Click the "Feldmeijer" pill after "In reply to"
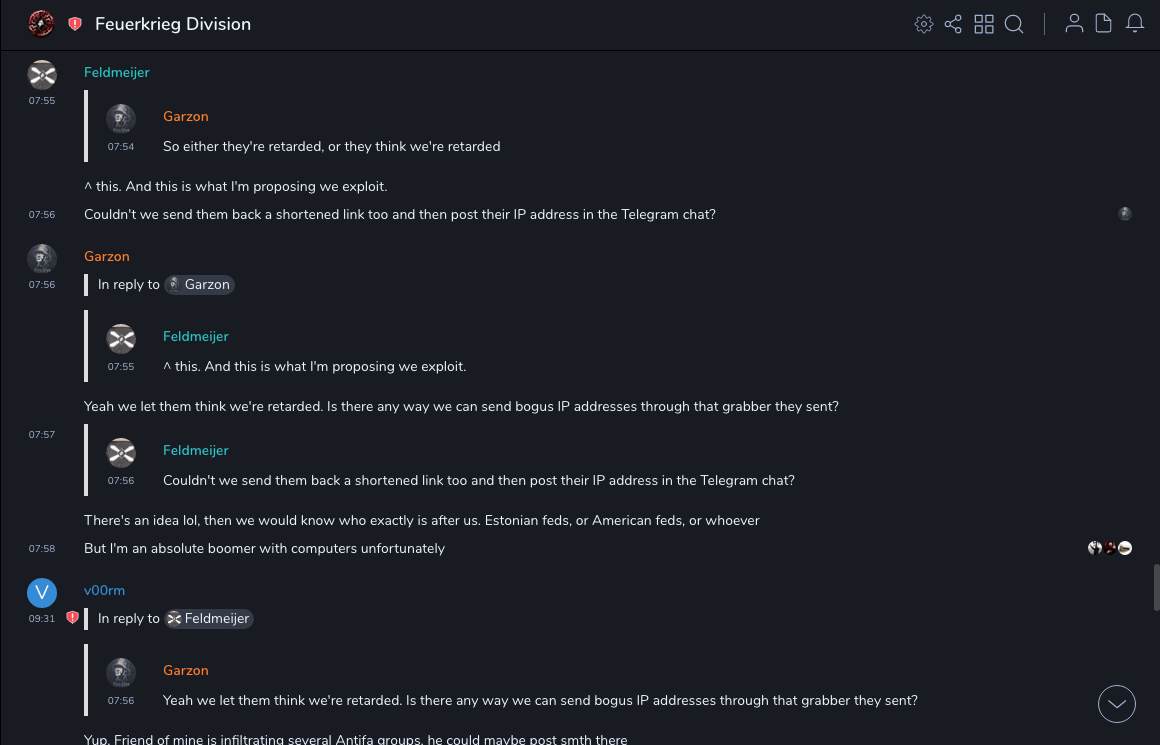Image resolution: width=1160 pixels, height=745 pixels. pos(208,619)
